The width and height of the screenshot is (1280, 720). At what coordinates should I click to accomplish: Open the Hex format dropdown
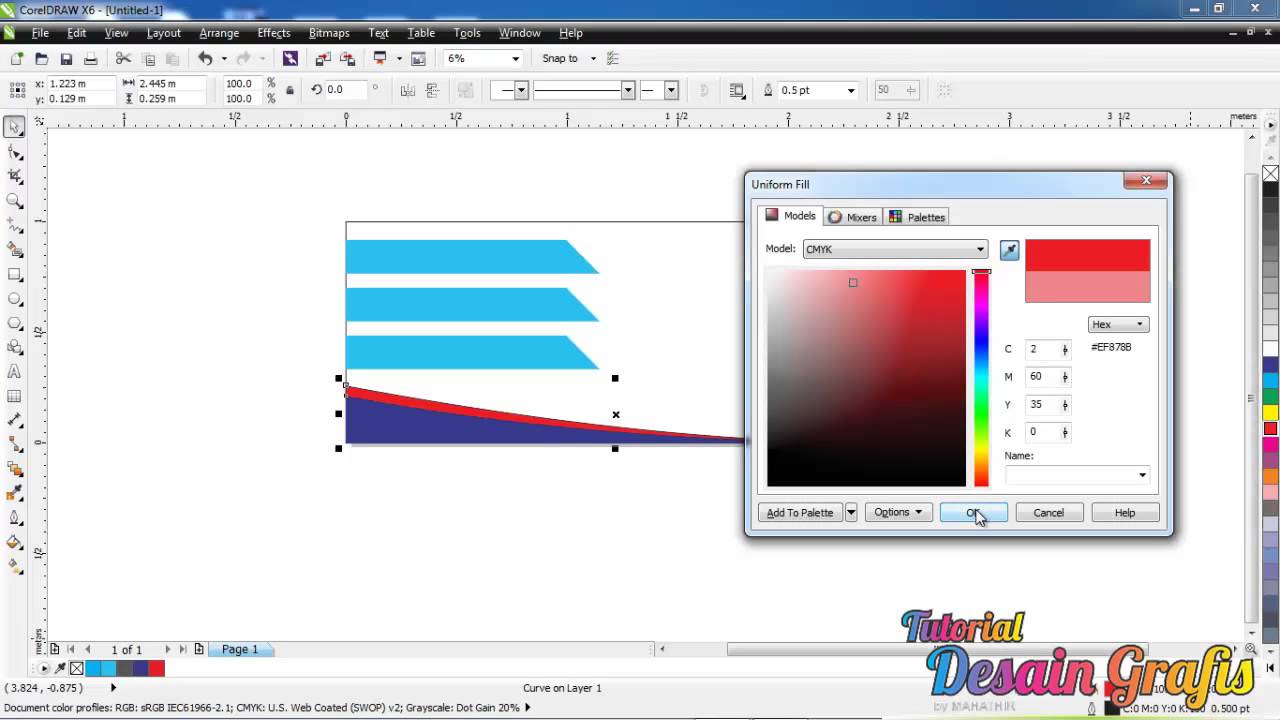pos(1118,324)
